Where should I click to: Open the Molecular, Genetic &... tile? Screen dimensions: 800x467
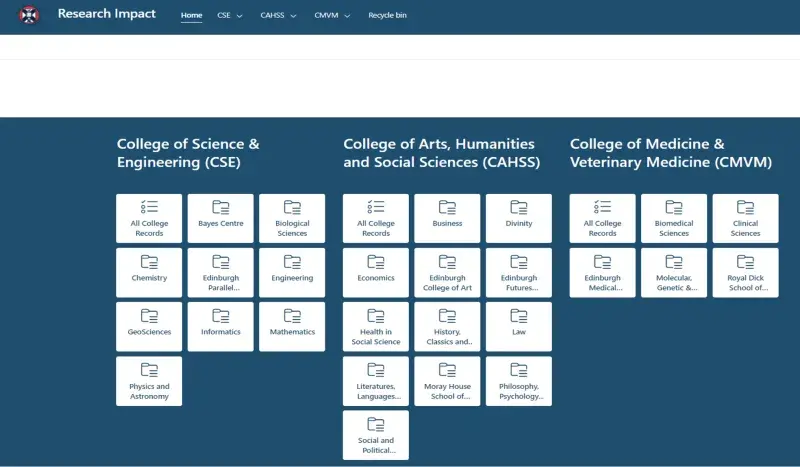point(674,273)
